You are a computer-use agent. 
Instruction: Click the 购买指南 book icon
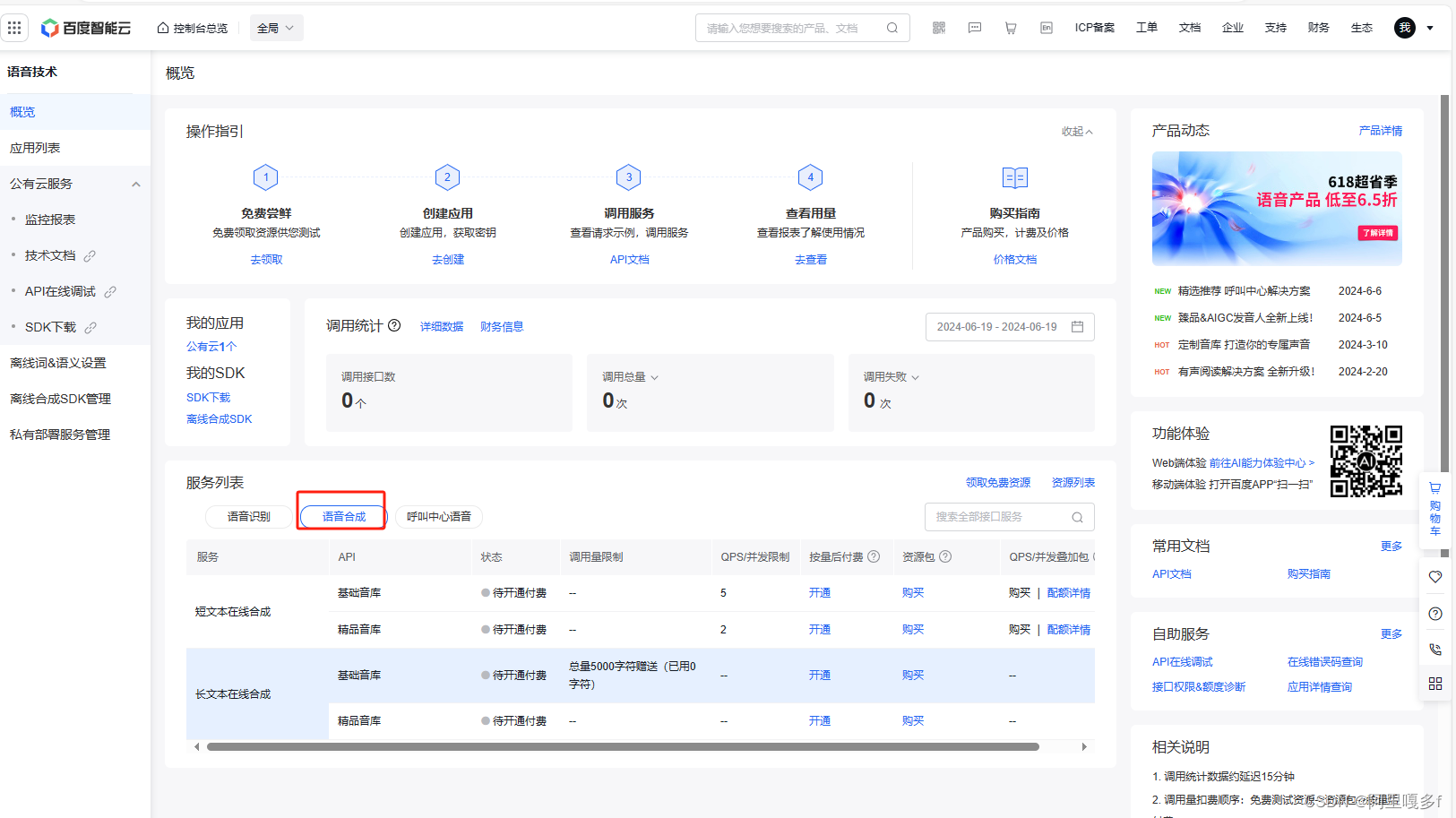(1015, 177)
